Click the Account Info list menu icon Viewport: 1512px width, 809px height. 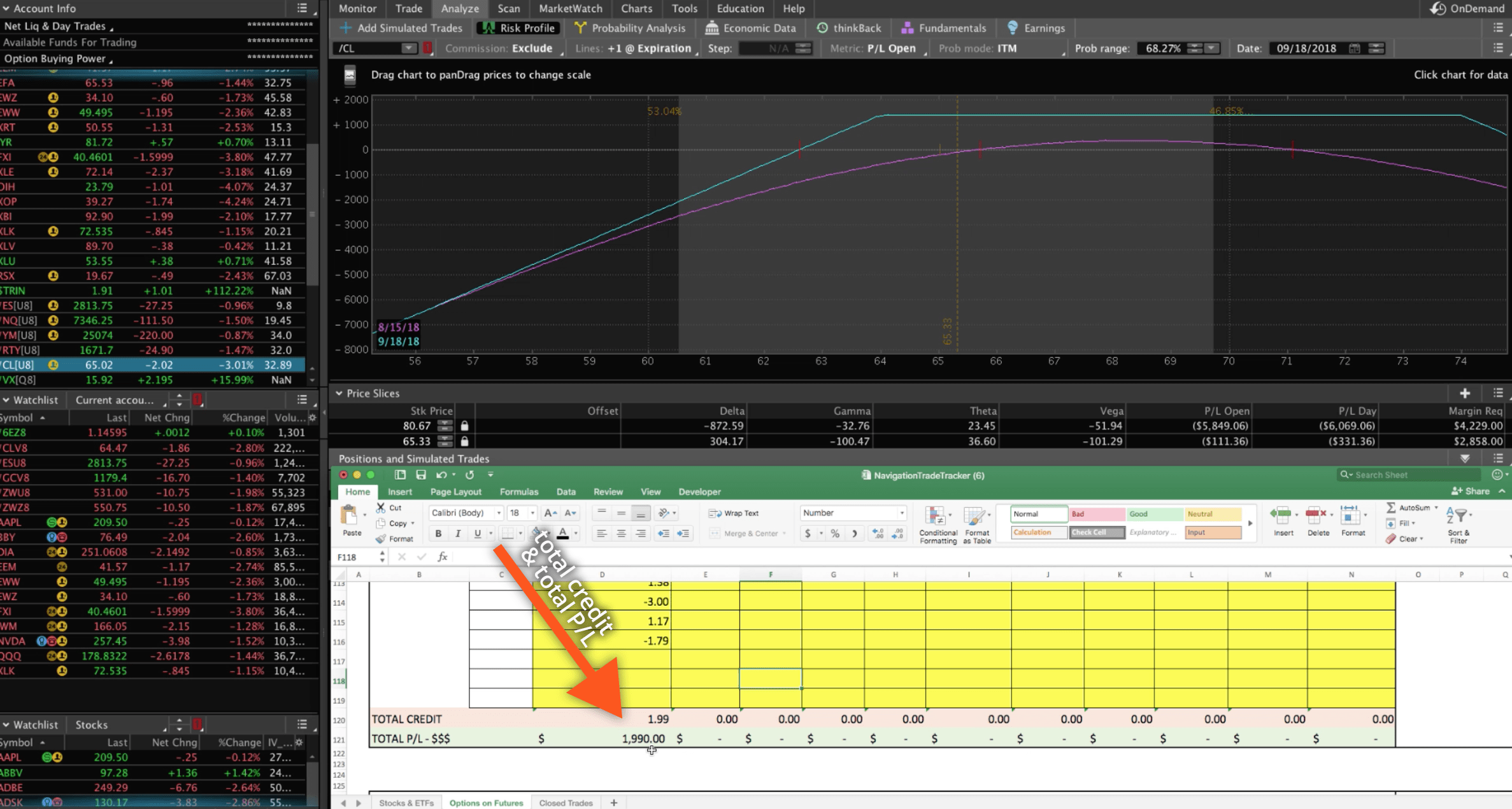(302, 8)
